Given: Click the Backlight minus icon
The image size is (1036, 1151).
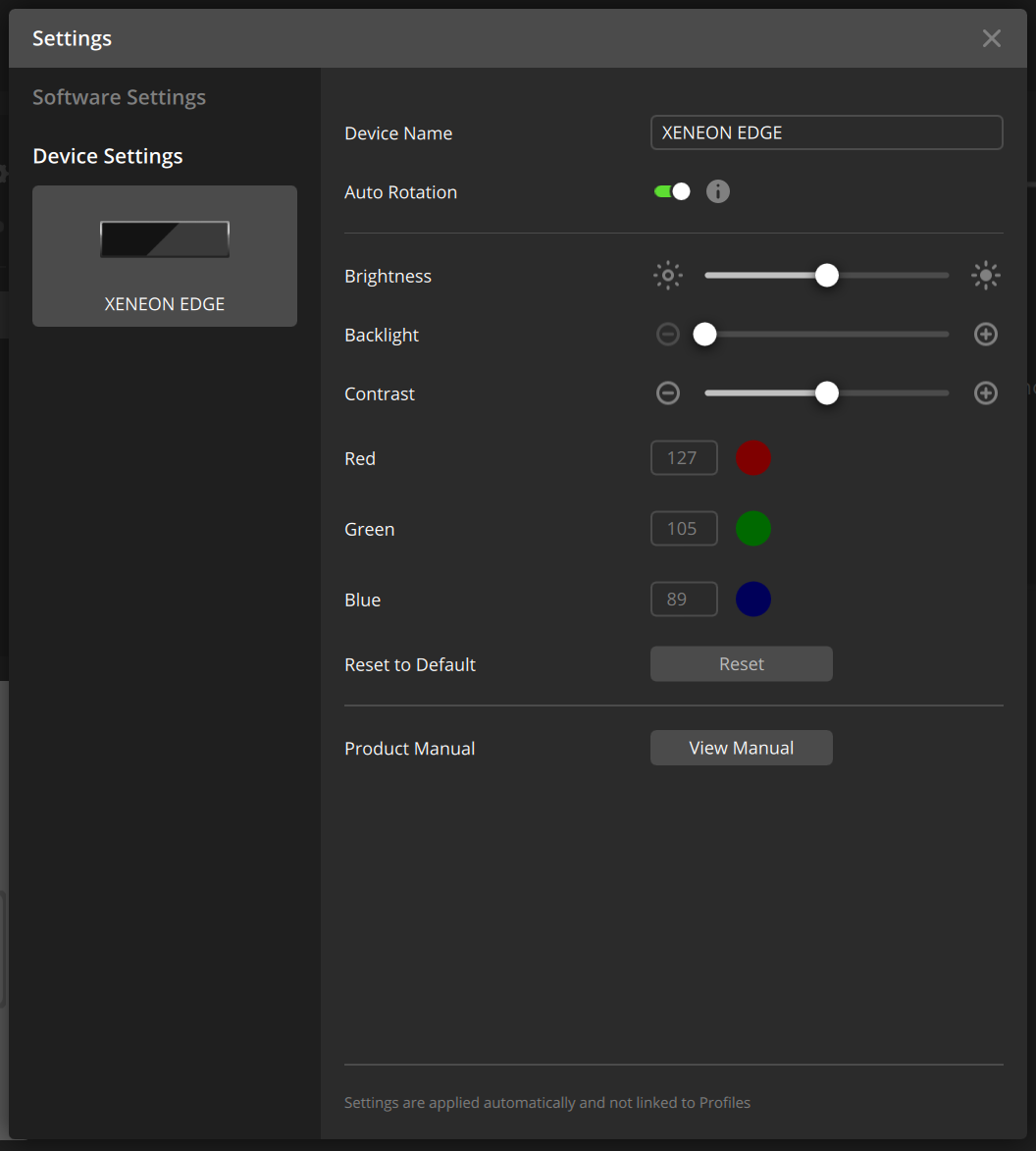Looking at the screenshot, I should click(x=668, y=335).
